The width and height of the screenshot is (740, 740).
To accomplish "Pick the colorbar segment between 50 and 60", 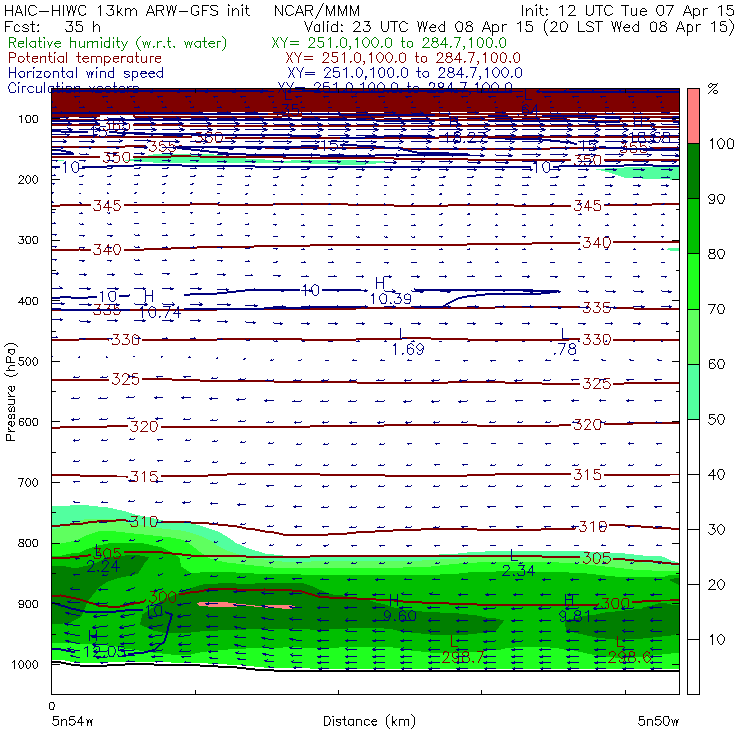I will tap(693, 392).
